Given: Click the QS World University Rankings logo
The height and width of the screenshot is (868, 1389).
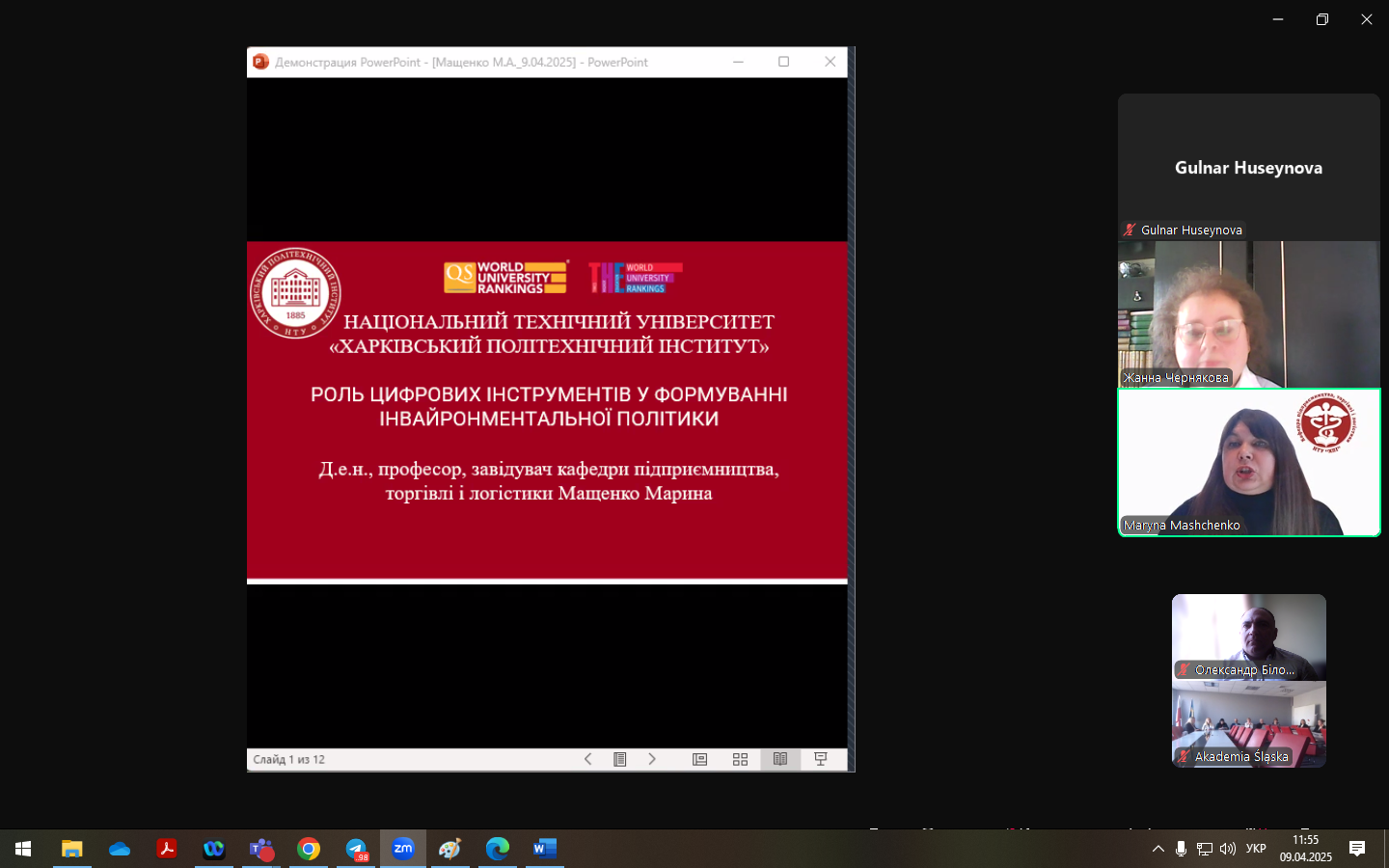Looking at the screenshot, I should click(x=506, y=278).
